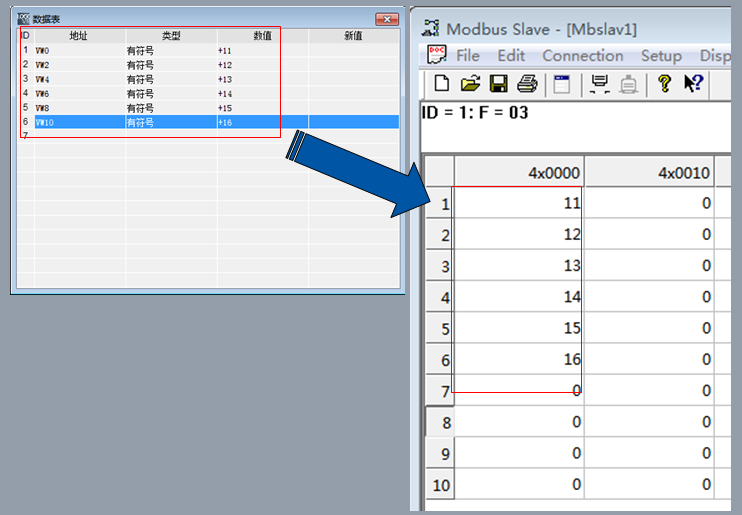
Task: Click register cell with value 15
Action: [x=519, y=328]
